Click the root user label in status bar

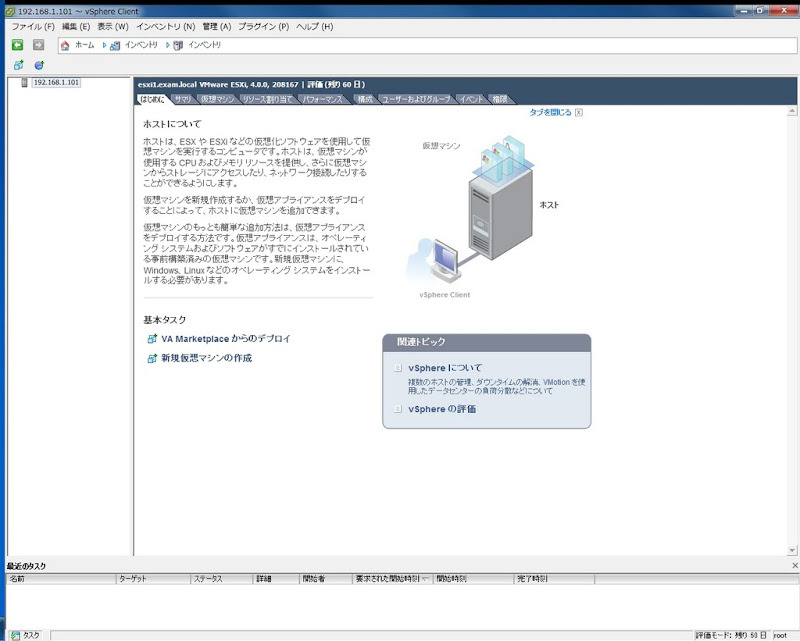click(x=780, y=635)
